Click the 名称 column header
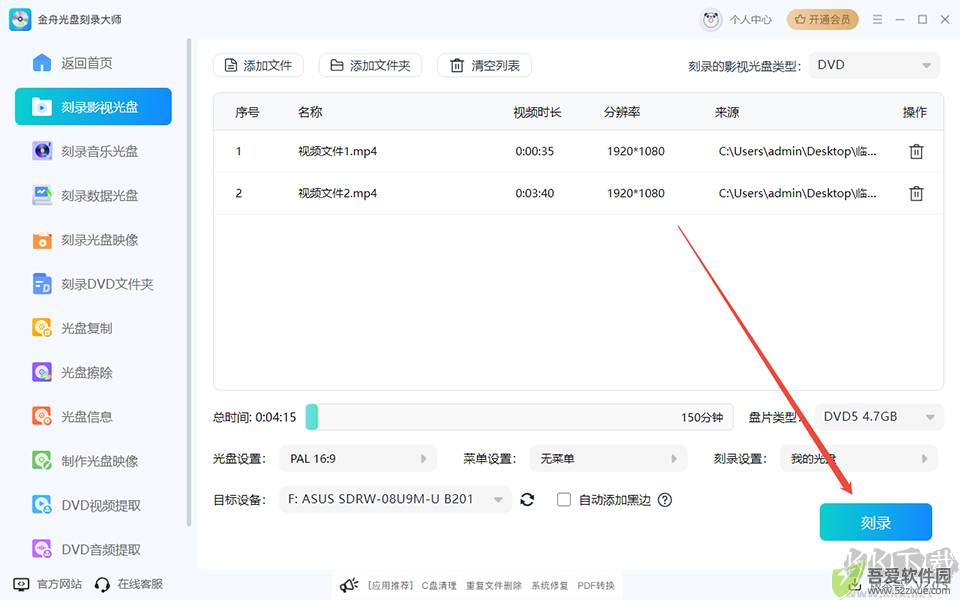The width and height of the screenshot is (960, 600). point(310,112)
